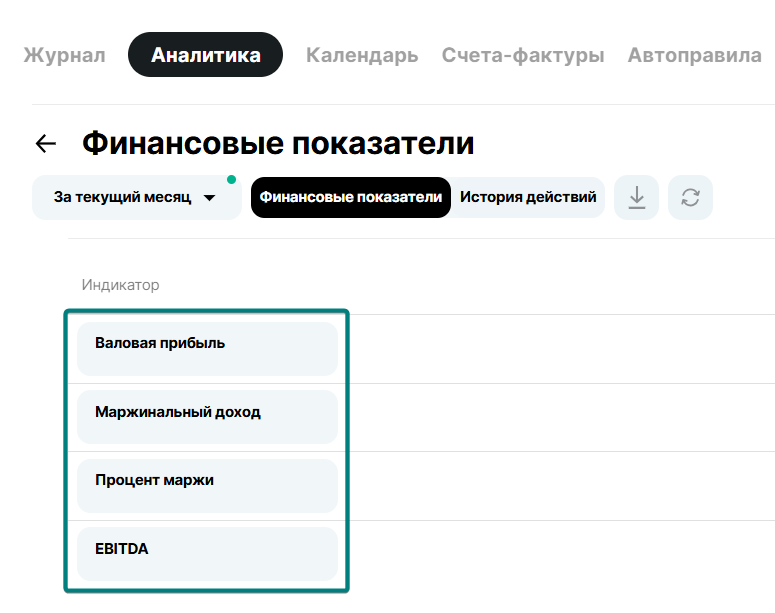
Task: Open the Автоправила tab
Action: click(x=694, y=55)
